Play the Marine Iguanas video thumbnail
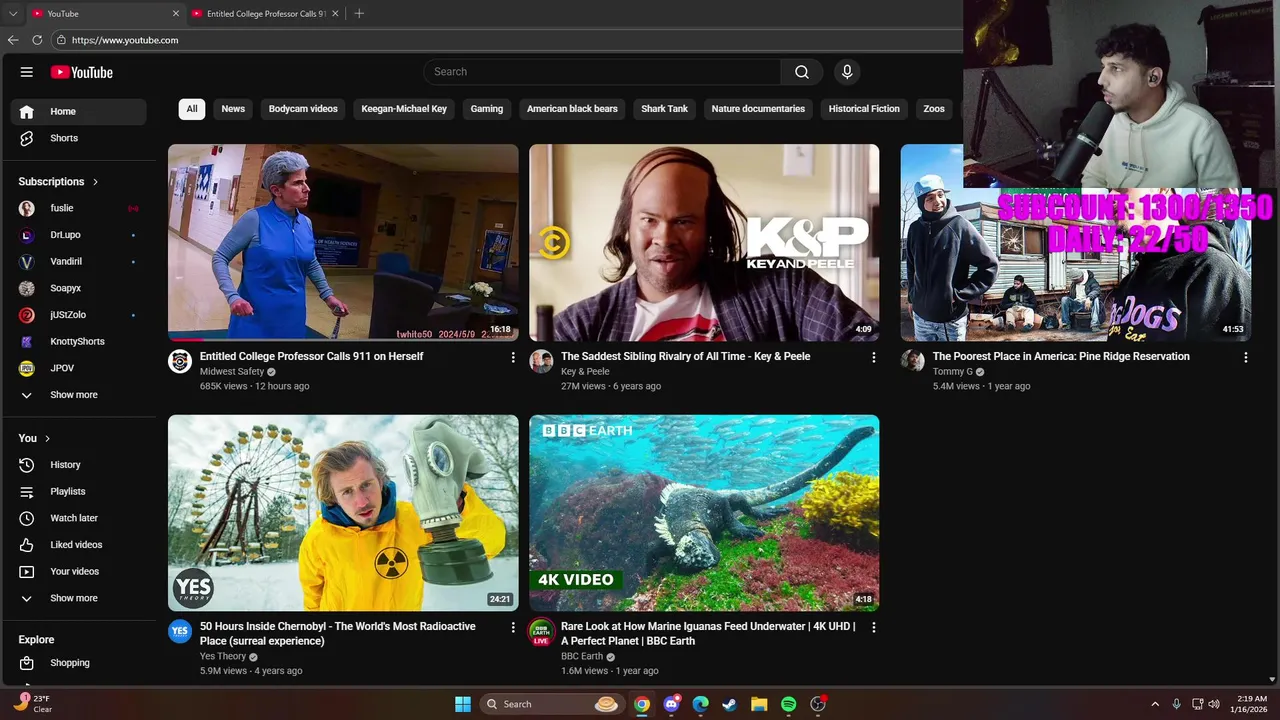This screenshot has height=720, width=1280. (x=704, y=513)
